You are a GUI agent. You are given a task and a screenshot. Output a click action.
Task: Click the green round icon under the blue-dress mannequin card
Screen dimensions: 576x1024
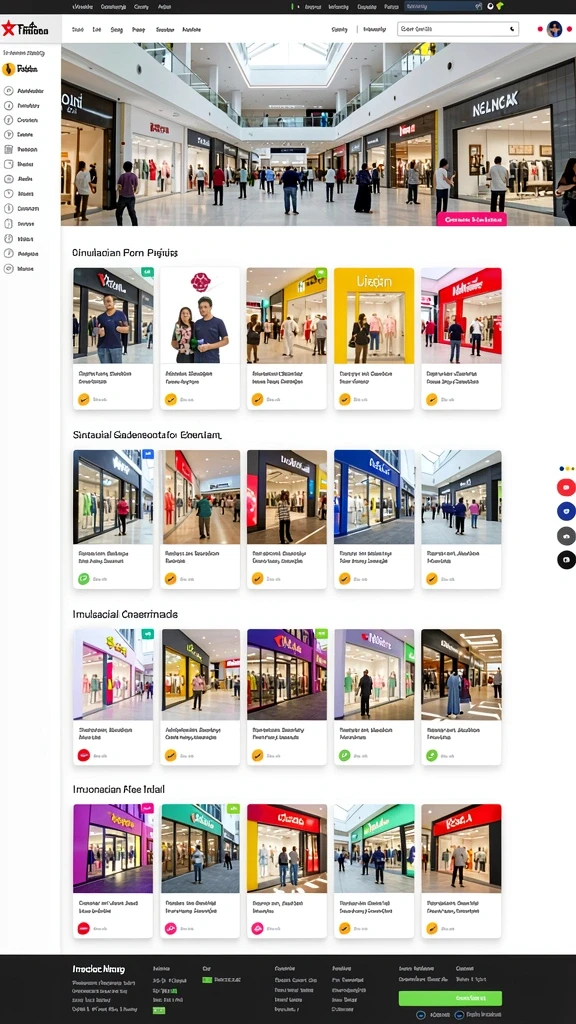432,756
